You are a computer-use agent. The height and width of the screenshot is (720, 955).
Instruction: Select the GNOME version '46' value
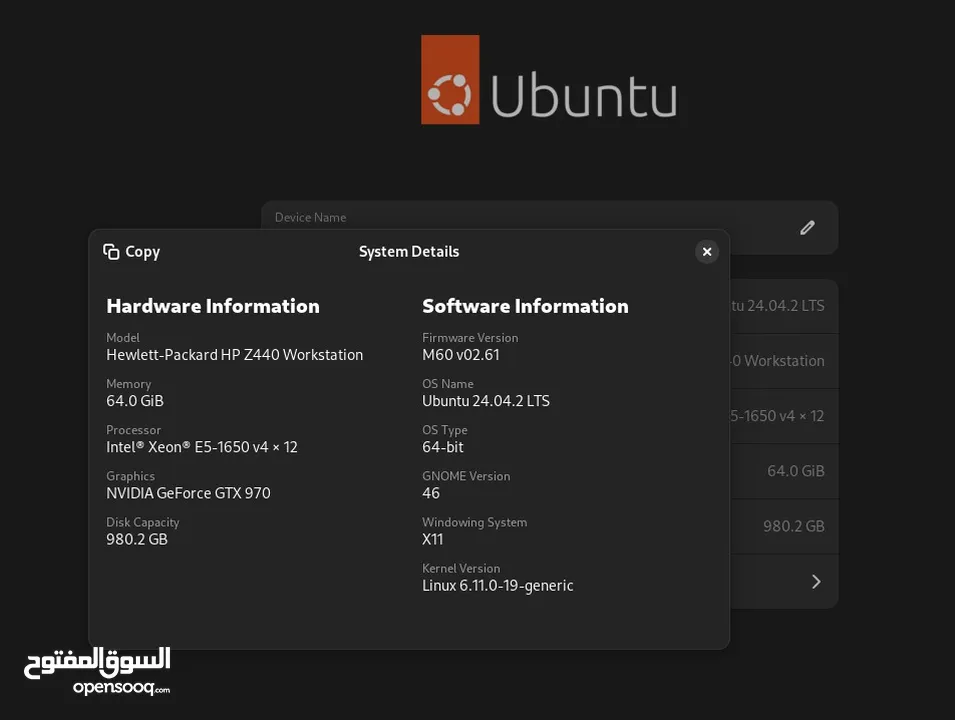431,493
